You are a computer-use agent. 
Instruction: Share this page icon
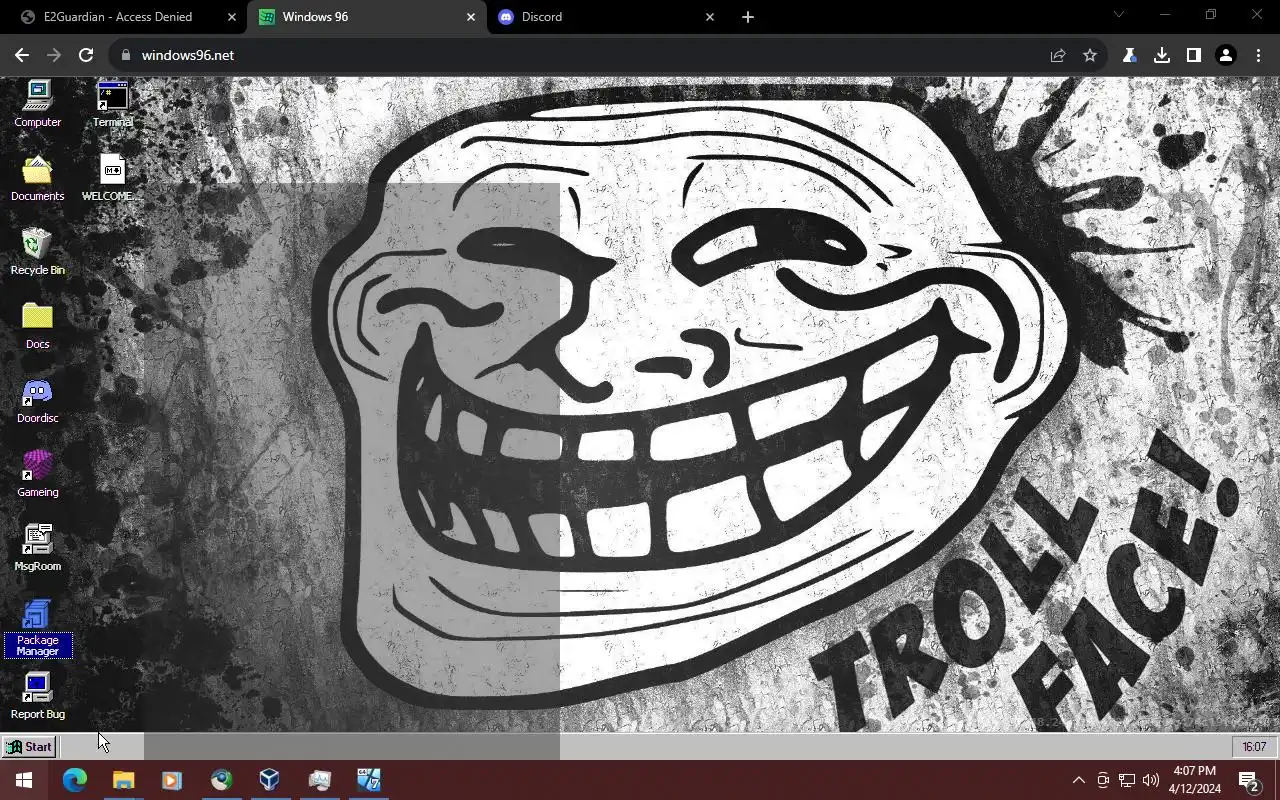1058,55
